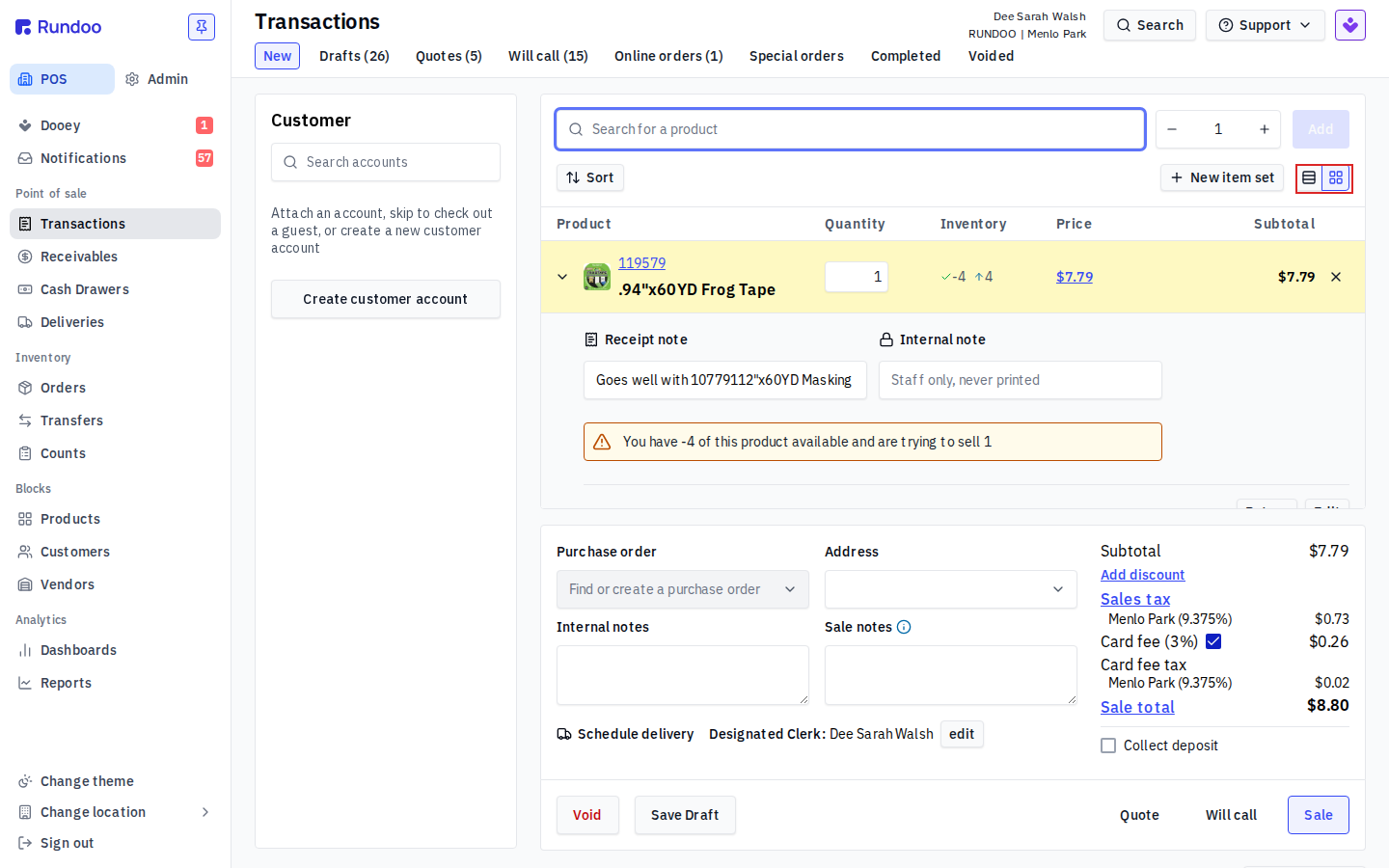Open analytics Reports
Screen dimensions: 1389x868
[115, 683]
